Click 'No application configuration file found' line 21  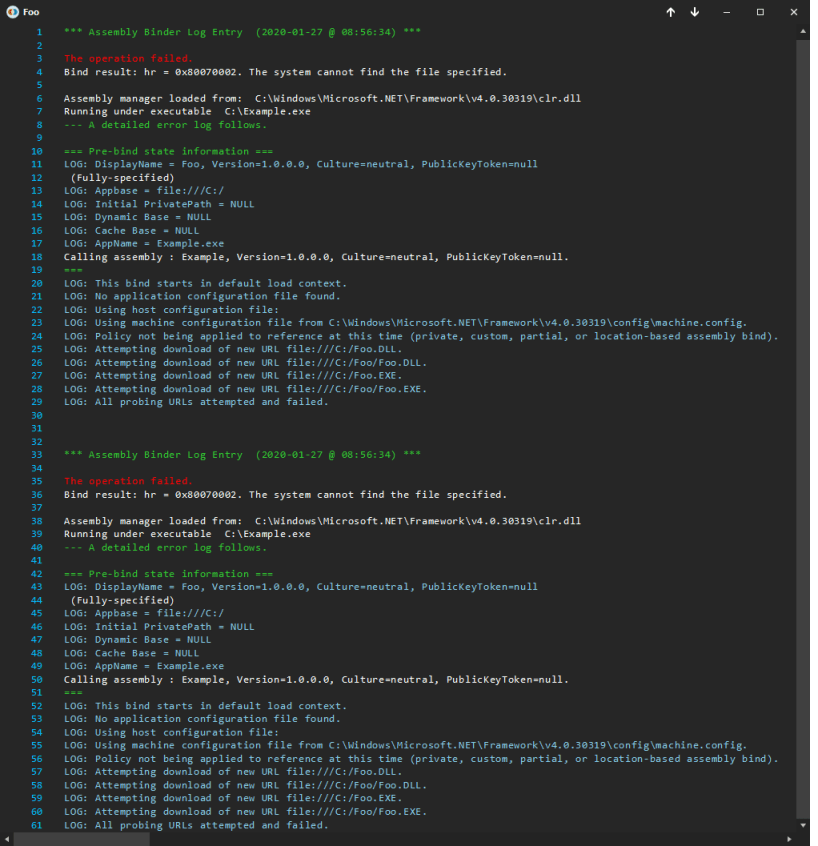coord(217,296)
